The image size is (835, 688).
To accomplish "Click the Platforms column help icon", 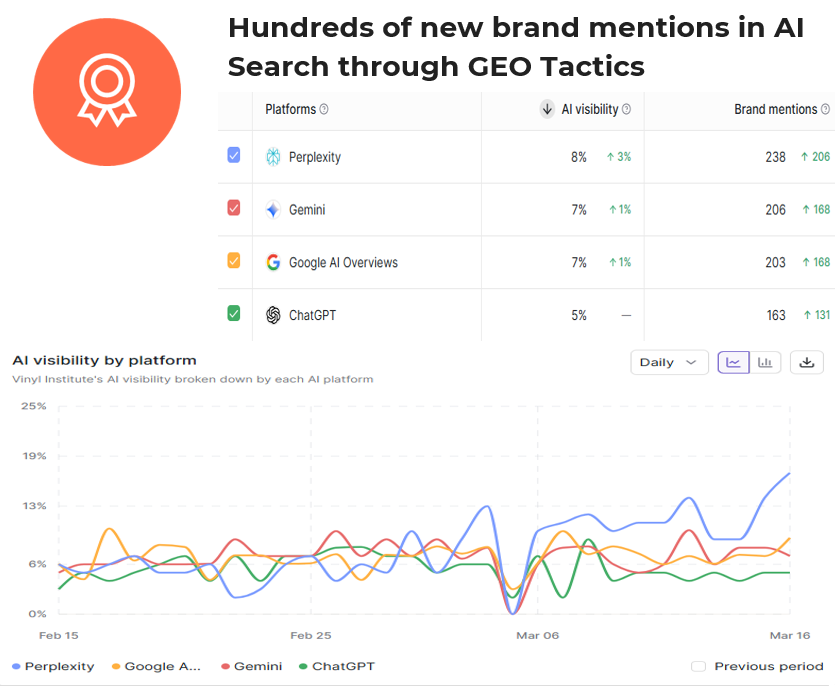I will pyautogui.click(x=324, y=110).
